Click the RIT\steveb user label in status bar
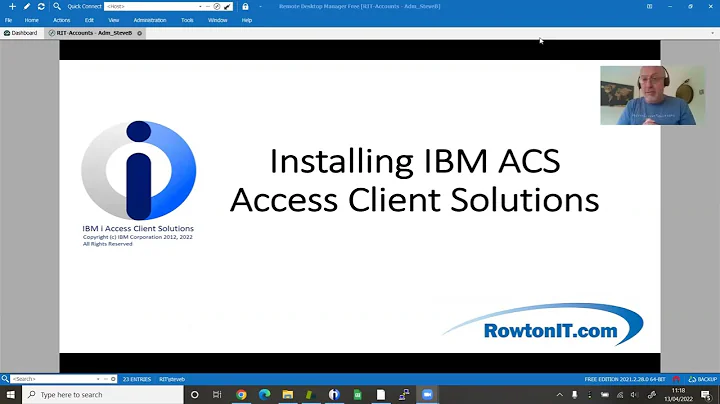The width and height of the screenshot is (720, 404). coord(172,379)
